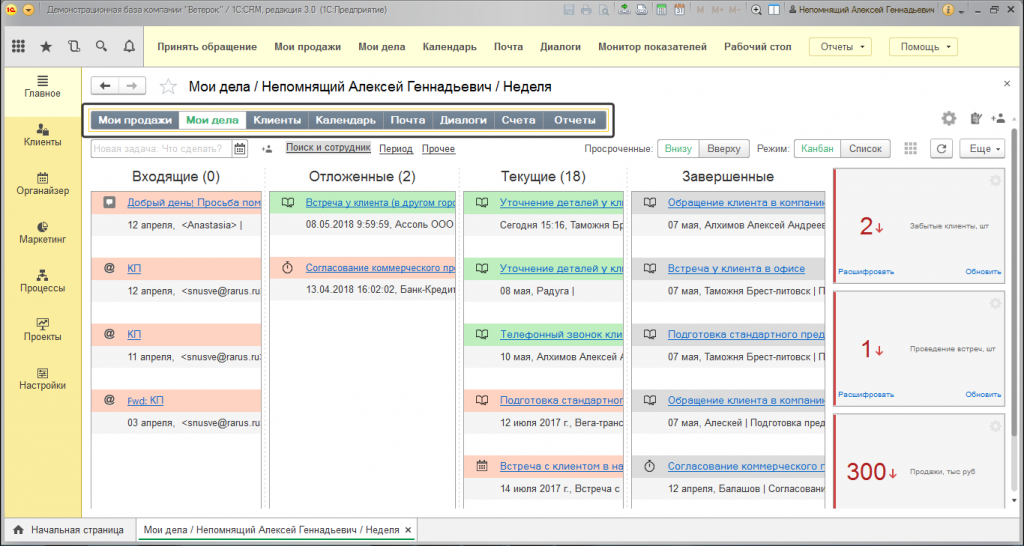
Task: Open the Еще dropdown menu
Action: (982, 149)
